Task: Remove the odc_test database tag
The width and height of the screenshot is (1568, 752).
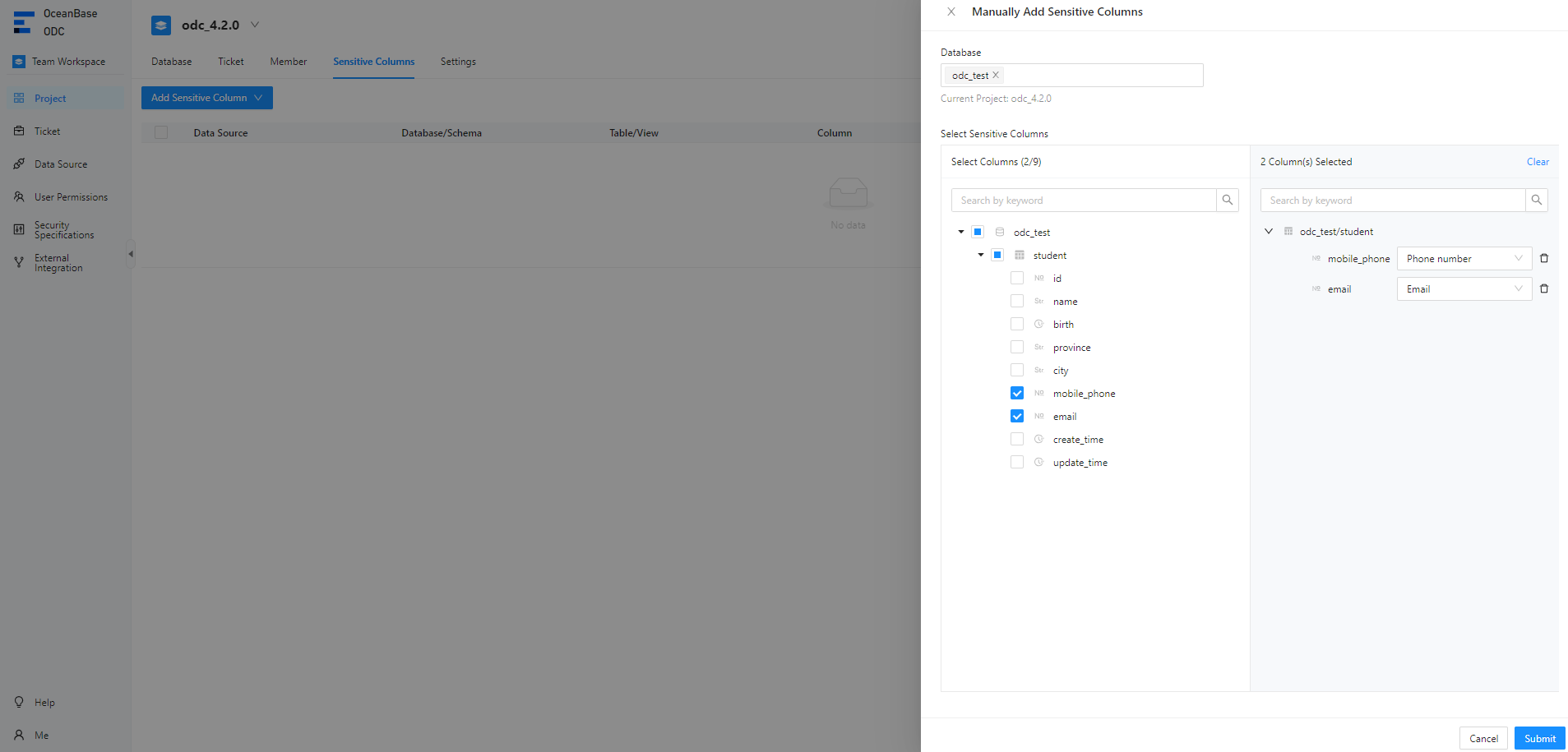Action: coord(996,75)
